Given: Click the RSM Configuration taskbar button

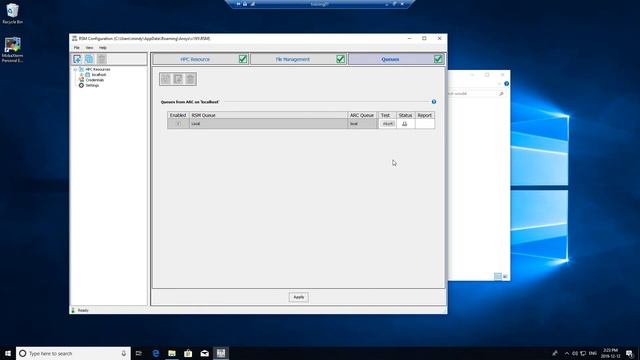Looking at the screenshot, I should pos(221,353).
